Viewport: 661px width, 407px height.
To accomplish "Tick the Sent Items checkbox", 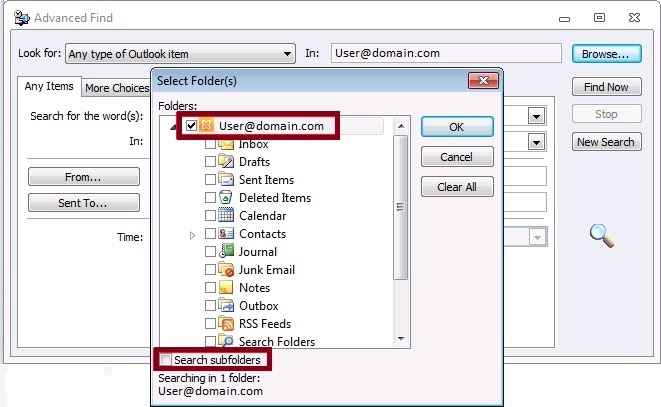I will pos(210,180).
